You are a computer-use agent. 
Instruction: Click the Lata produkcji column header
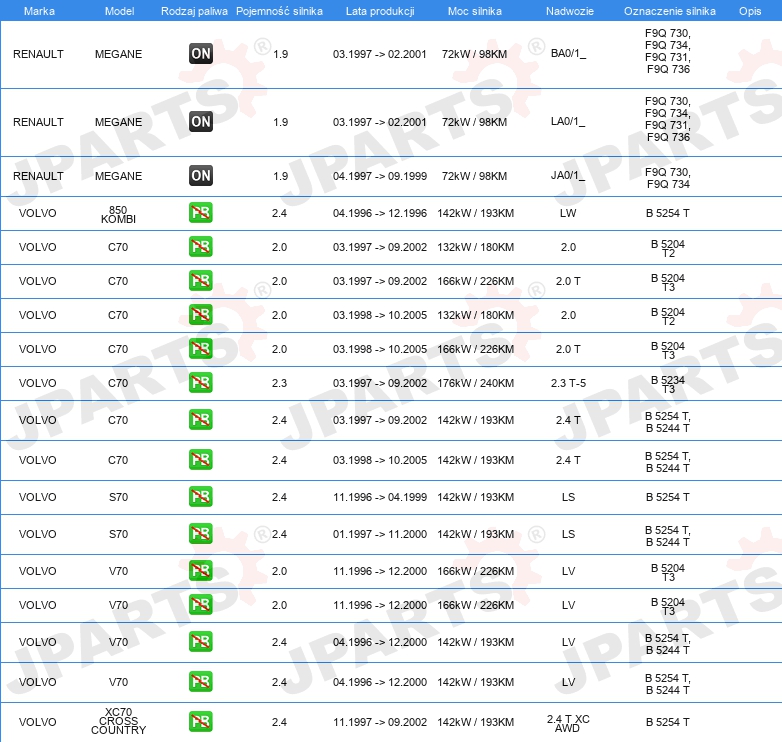380,11
